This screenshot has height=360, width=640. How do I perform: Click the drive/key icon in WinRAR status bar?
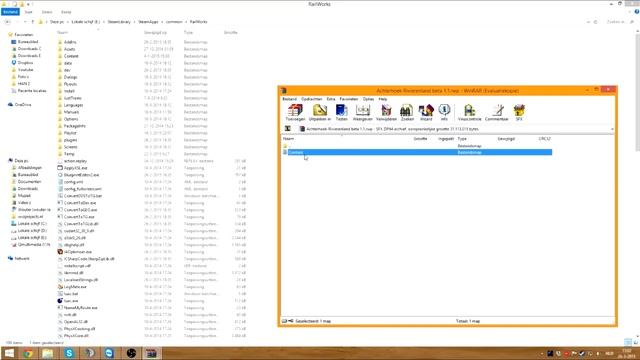tap(288, 321)
